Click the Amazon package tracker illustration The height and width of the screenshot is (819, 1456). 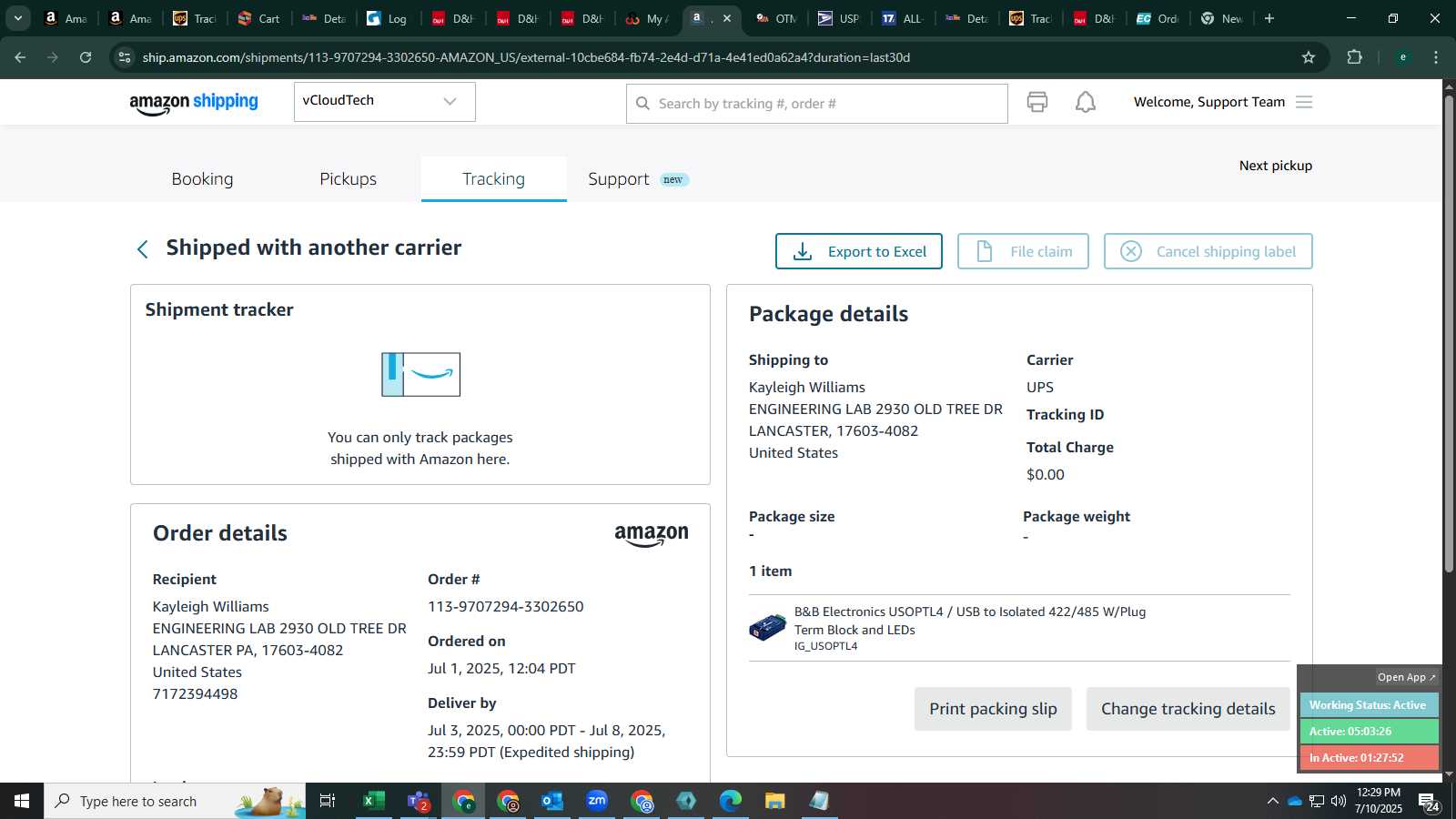tap(420, 374)
